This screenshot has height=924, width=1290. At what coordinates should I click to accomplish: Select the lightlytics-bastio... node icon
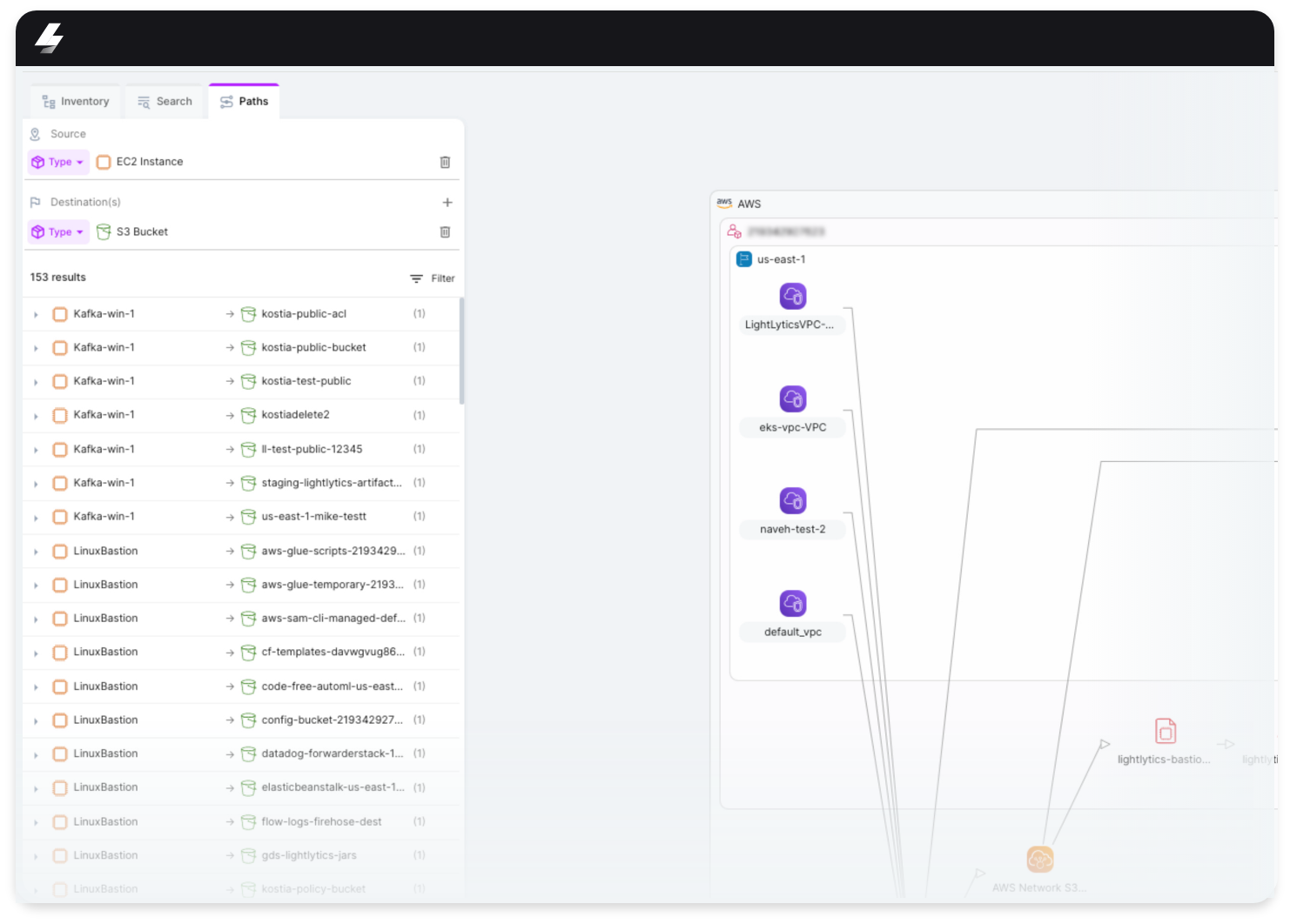[1166, 731]
